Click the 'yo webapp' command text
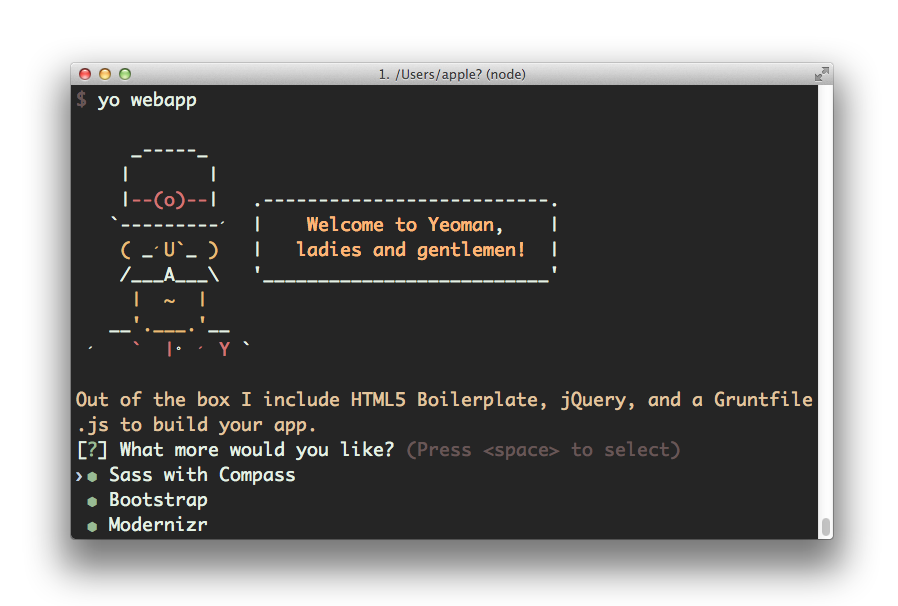 [147, 100]
